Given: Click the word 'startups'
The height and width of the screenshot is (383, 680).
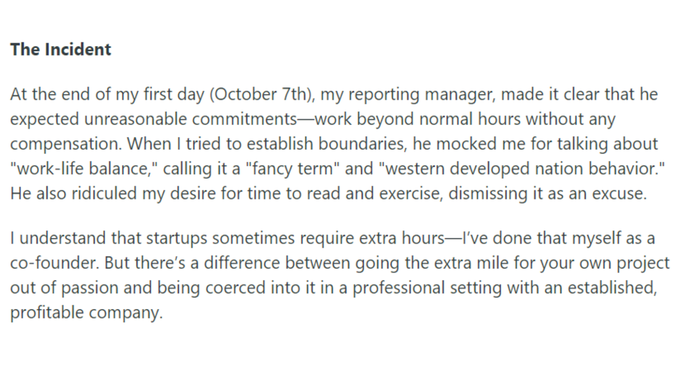Looking at the screenshot, I should [x=177, y=238].
